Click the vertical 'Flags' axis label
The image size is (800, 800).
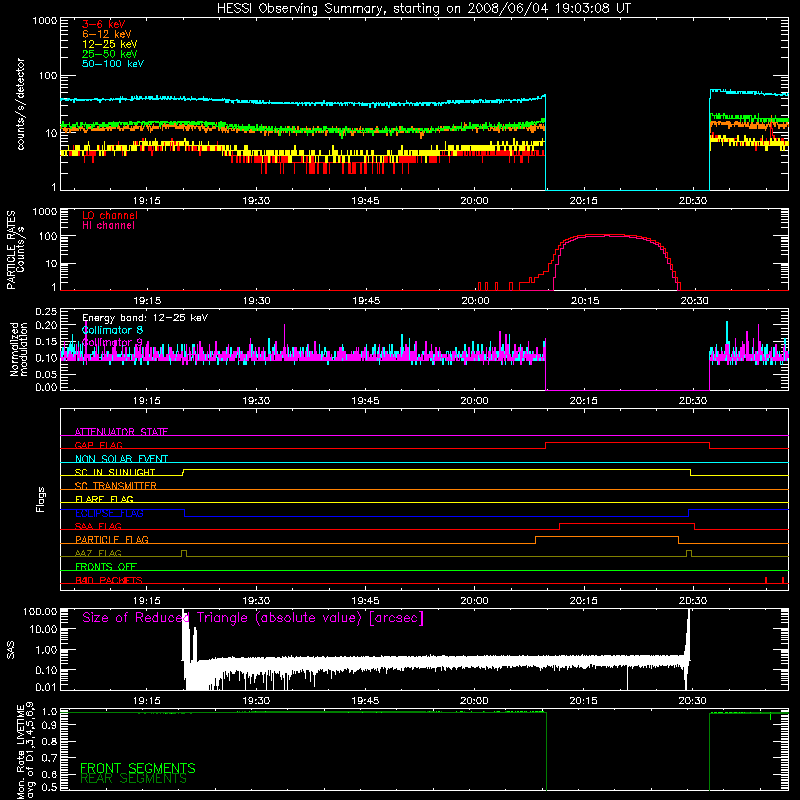click(41, 499)
